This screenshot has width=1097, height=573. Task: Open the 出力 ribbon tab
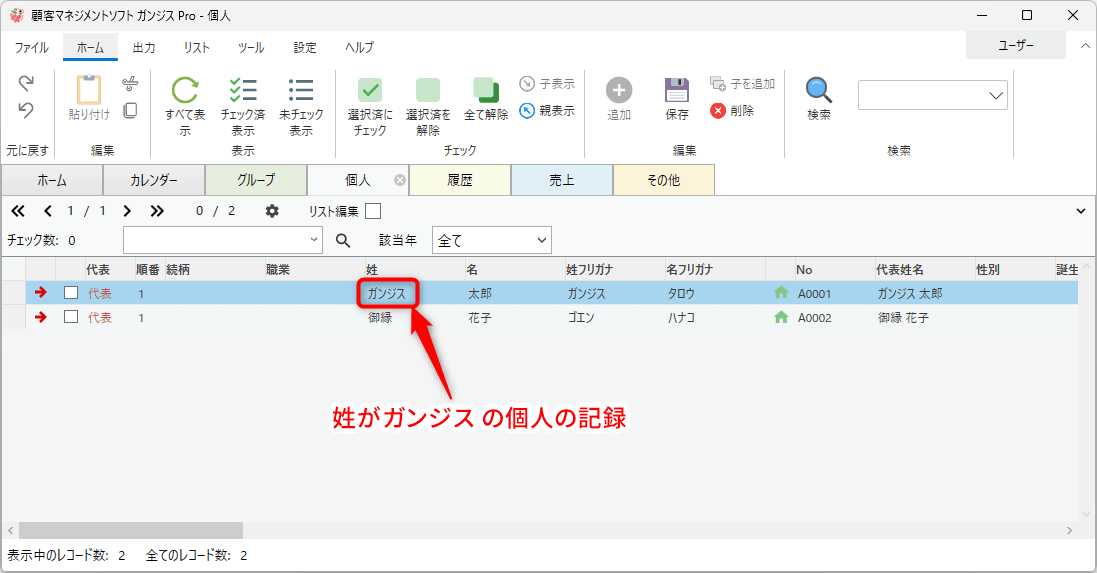[x=144, y=47]
